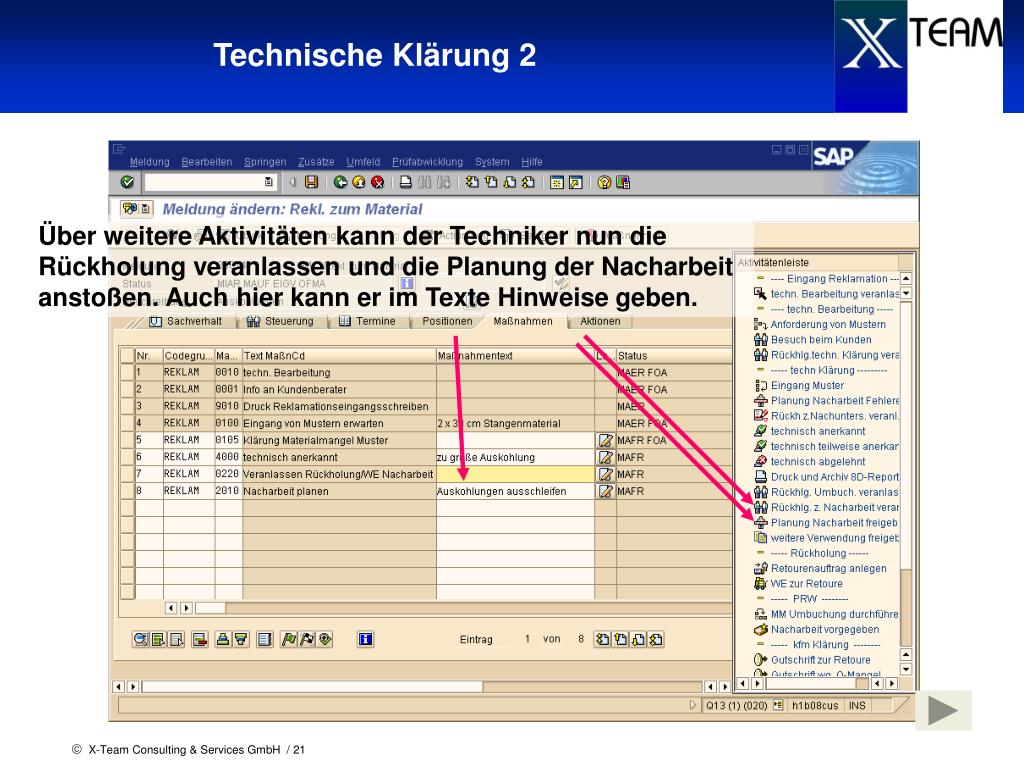Click first entry page icon next to Eintrag
Image resolution: width=1024 pixels, height=768 pixels.
pos(602,639)
